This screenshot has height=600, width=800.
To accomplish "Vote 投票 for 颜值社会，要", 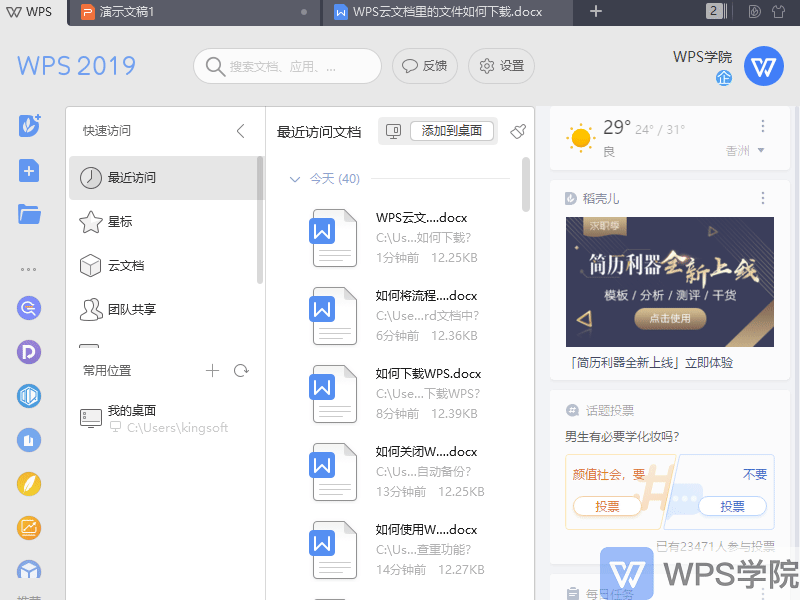I will 607,506.
